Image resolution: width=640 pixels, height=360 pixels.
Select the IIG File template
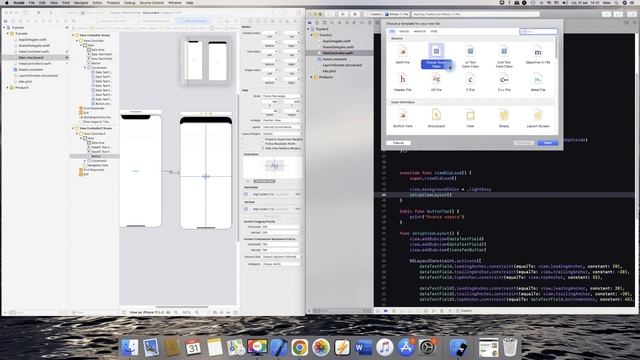[436, 82]
